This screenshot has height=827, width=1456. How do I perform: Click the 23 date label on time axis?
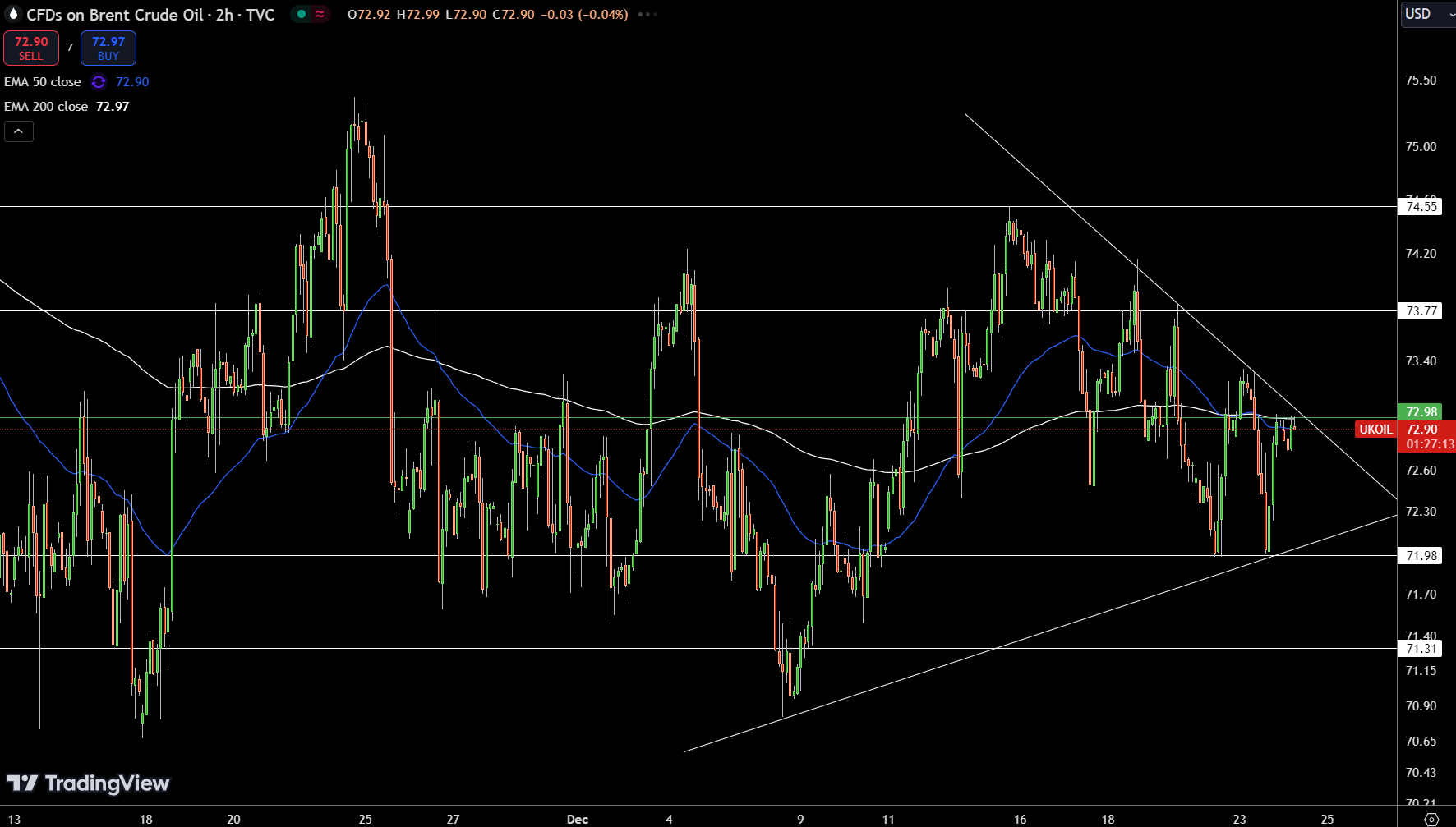point(1239,819)
